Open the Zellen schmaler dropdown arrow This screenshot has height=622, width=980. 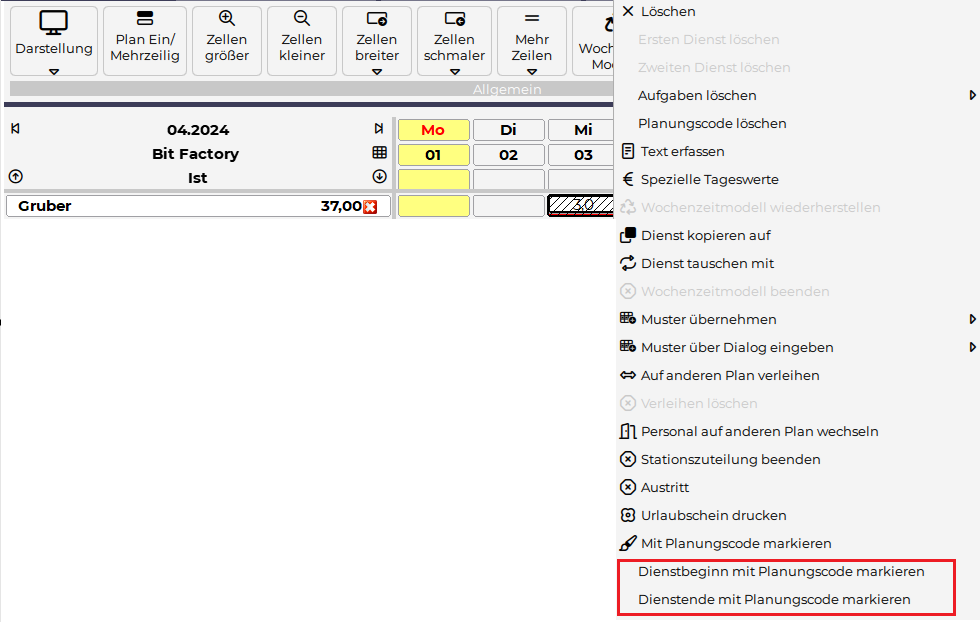pos(454,72)
